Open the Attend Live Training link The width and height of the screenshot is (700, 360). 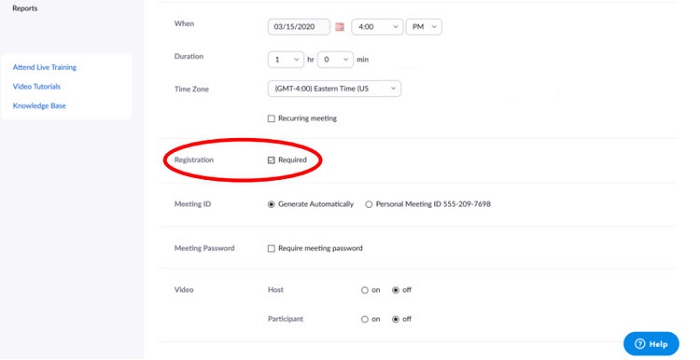(x=45, y=67)
